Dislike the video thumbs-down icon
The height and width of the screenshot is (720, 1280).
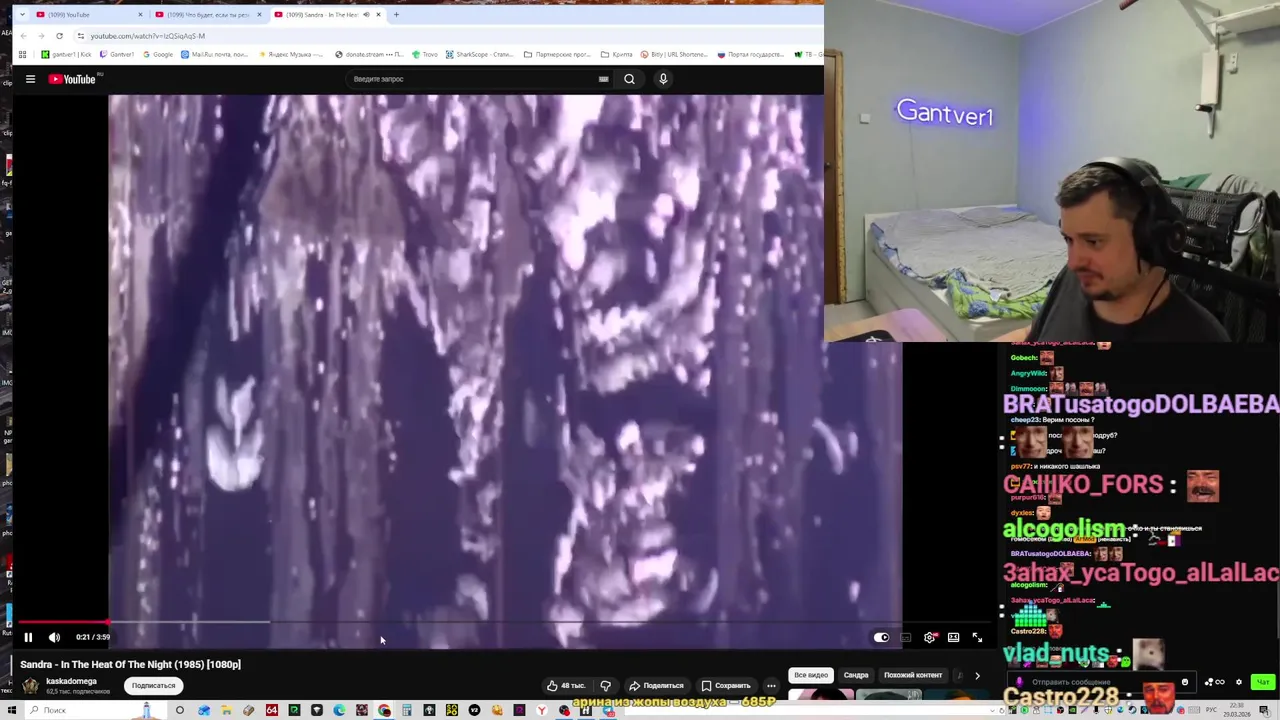[605, 686]
